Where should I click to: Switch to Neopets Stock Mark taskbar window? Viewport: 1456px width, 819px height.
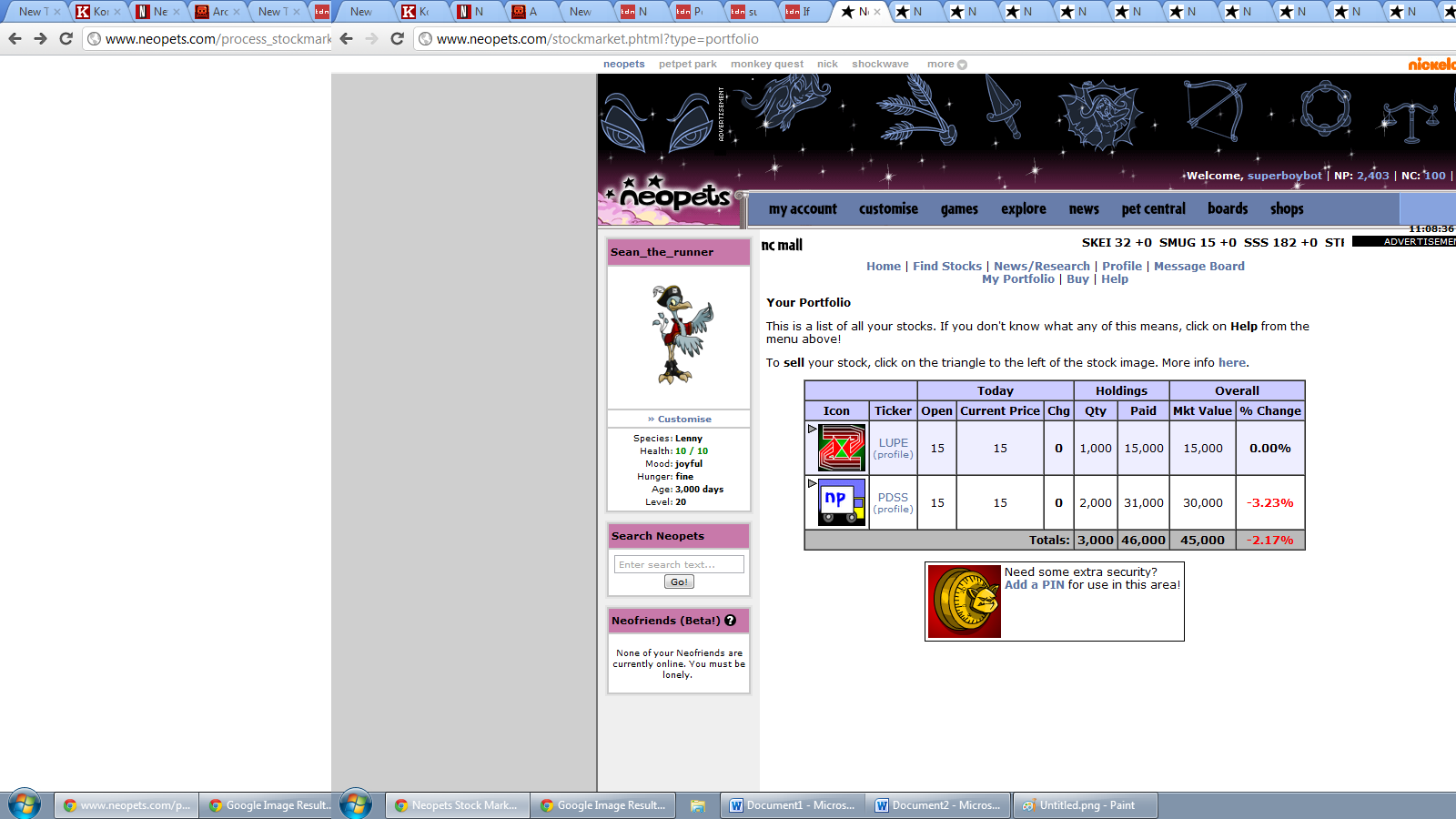(457, 805)
